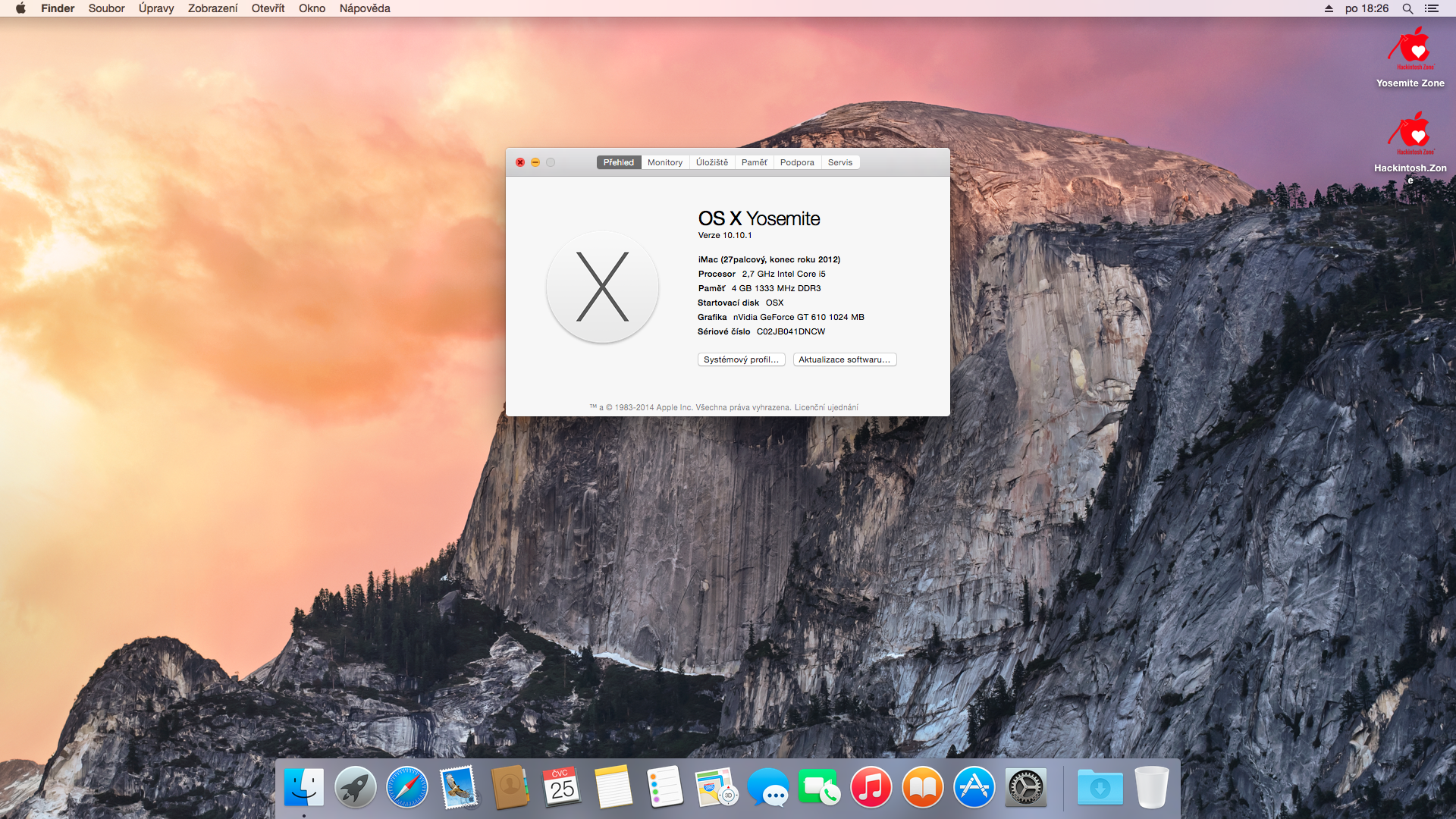The width and height of the screenshot is (1456, 819).
Task: Open Launchpad from the Dock
Action: click(x=355, y=787)
